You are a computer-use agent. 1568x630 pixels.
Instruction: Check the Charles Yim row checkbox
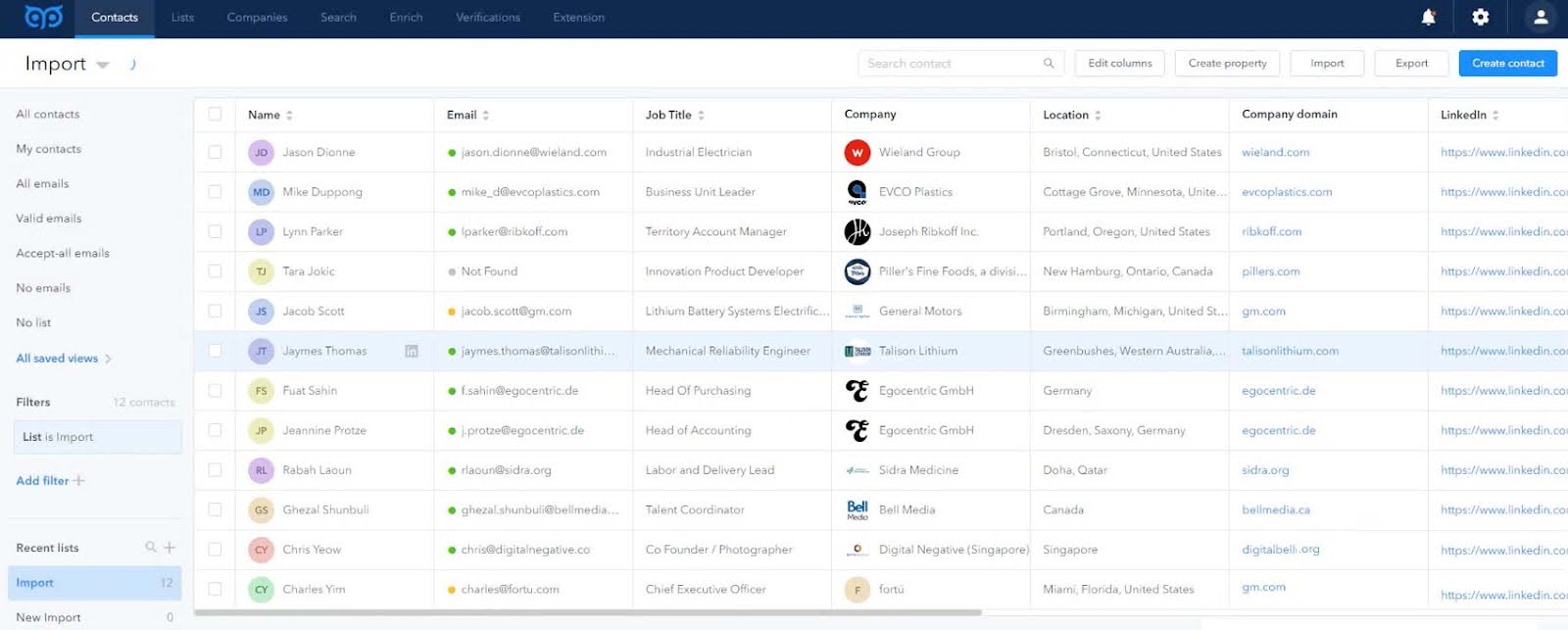(x=215, y=589)
